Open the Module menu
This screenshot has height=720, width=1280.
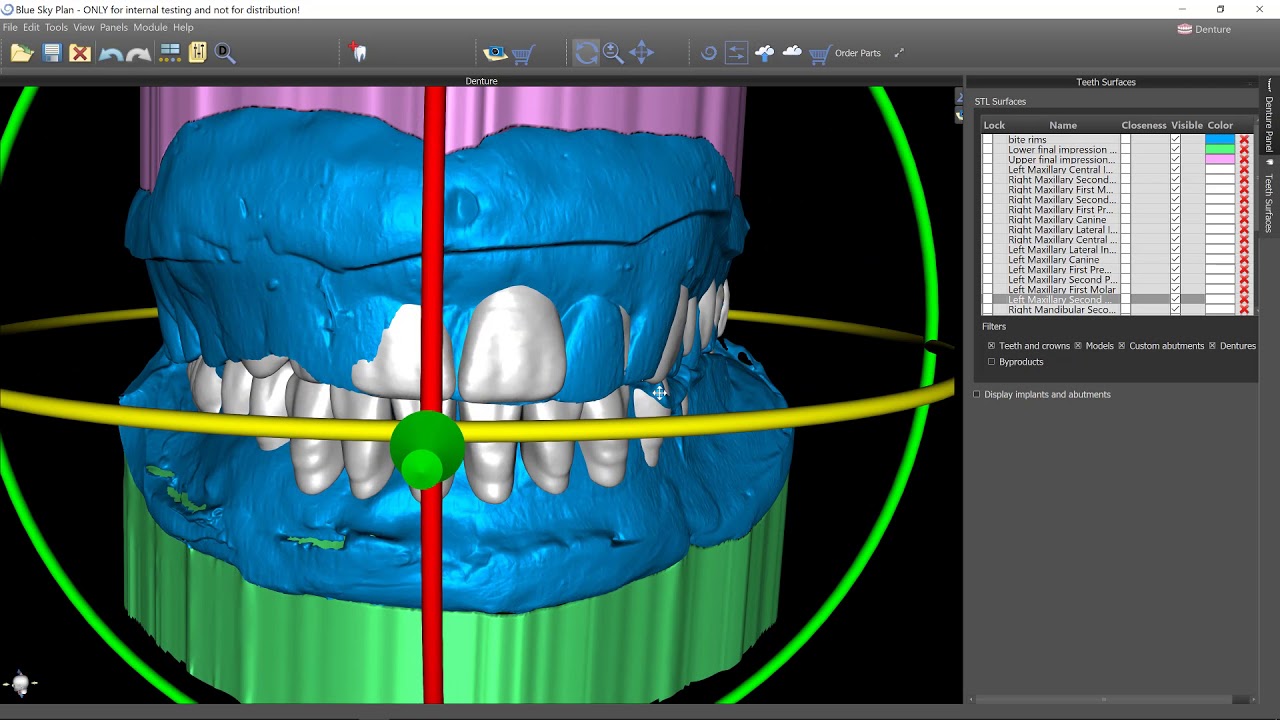click(x=150, y=27)
